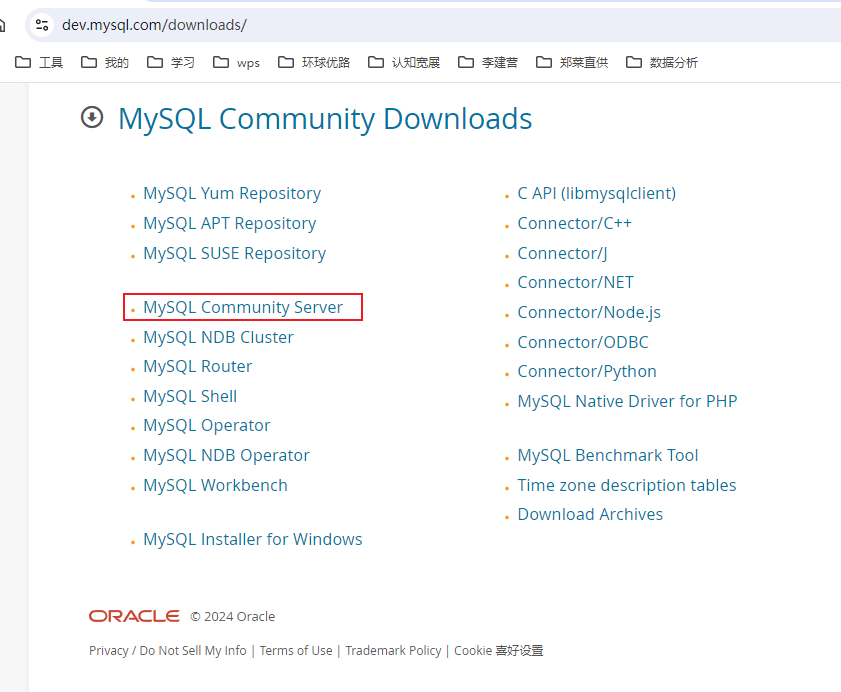Open Connector/Node.js link
Screen dimensions: 841x692
pyautogui.click(x=589, y=312)
